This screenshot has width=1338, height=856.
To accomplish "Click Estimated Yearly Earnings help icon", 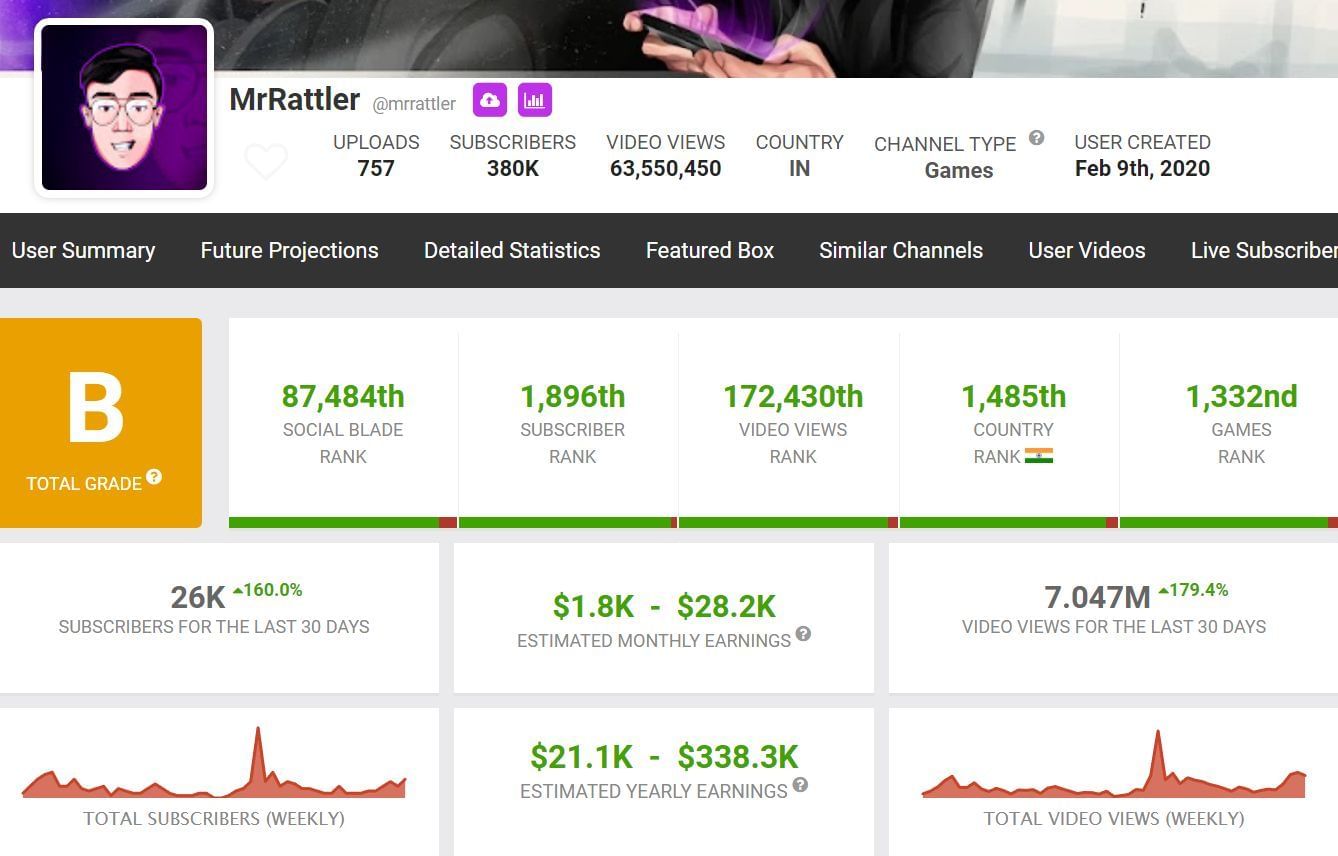I will click(x=800, y=785).
